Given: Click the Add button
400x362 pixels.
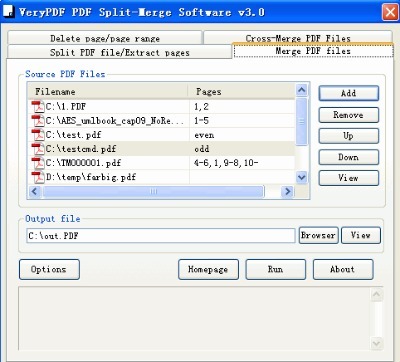Looking at the screenshot, I should pyautogui.click(x=349, y=93).
